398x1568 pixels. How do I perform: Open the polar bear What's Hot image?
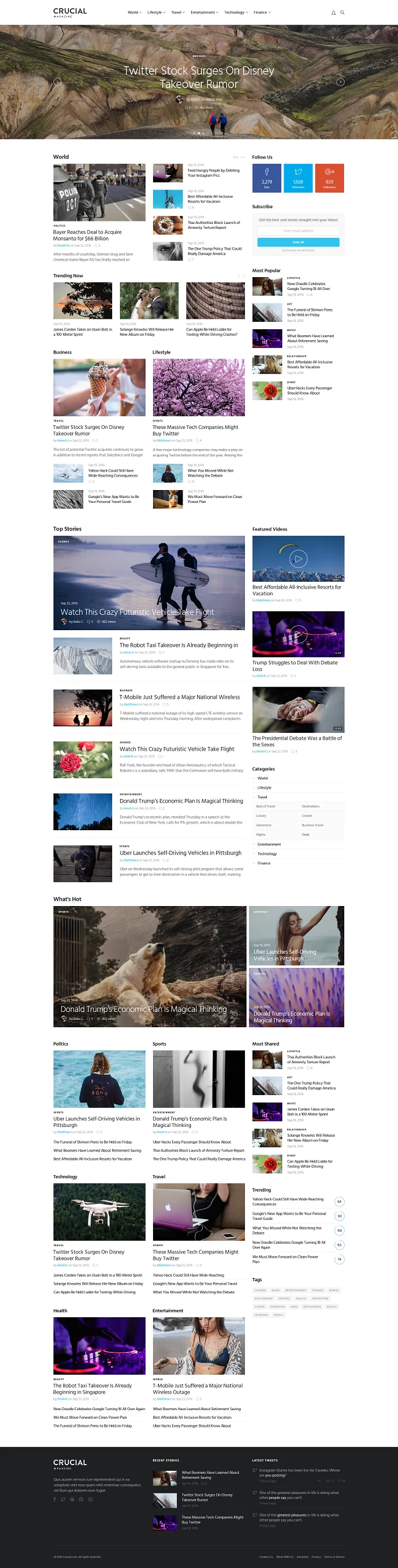pyautogui.click(x=150, y=967)
